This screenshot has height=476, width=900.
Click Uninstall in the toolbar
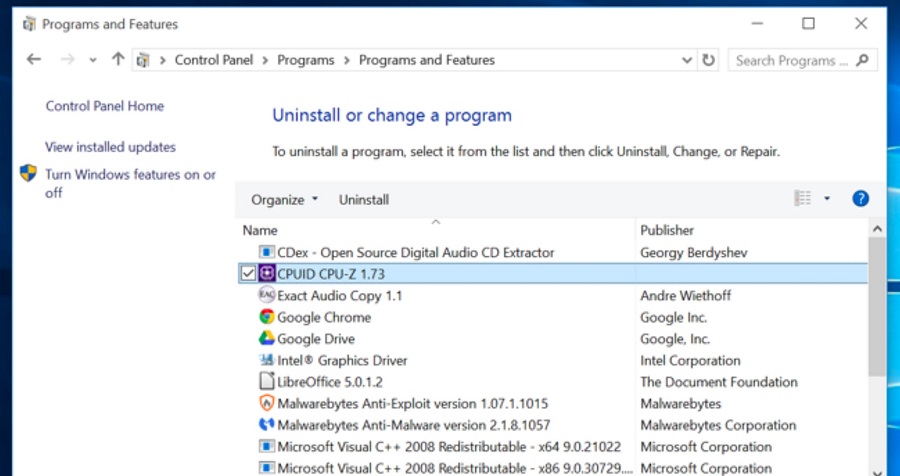(x=364, y=200)
